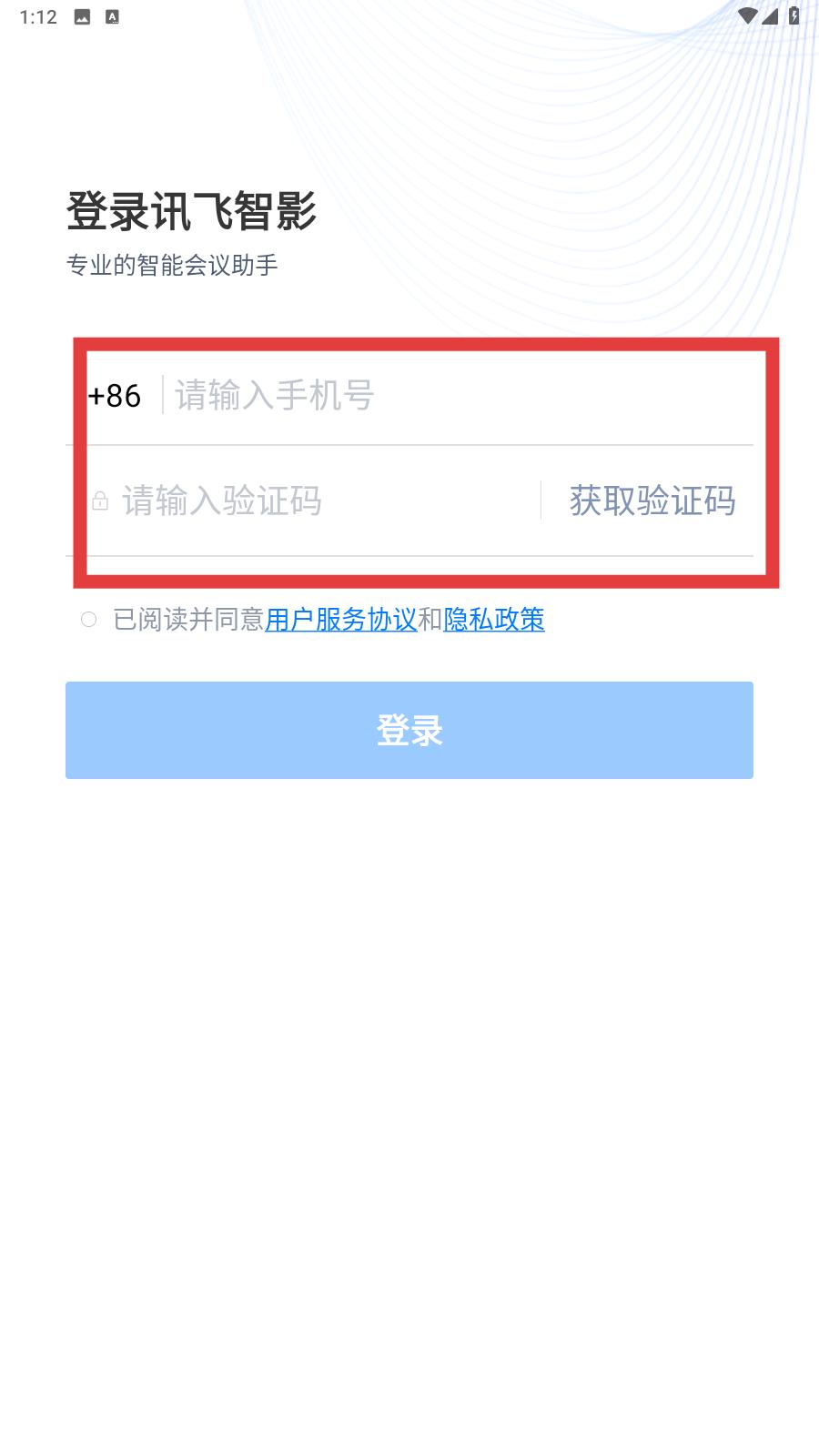
Task: Tap the cellular signal icon
Action: (770, 15)
